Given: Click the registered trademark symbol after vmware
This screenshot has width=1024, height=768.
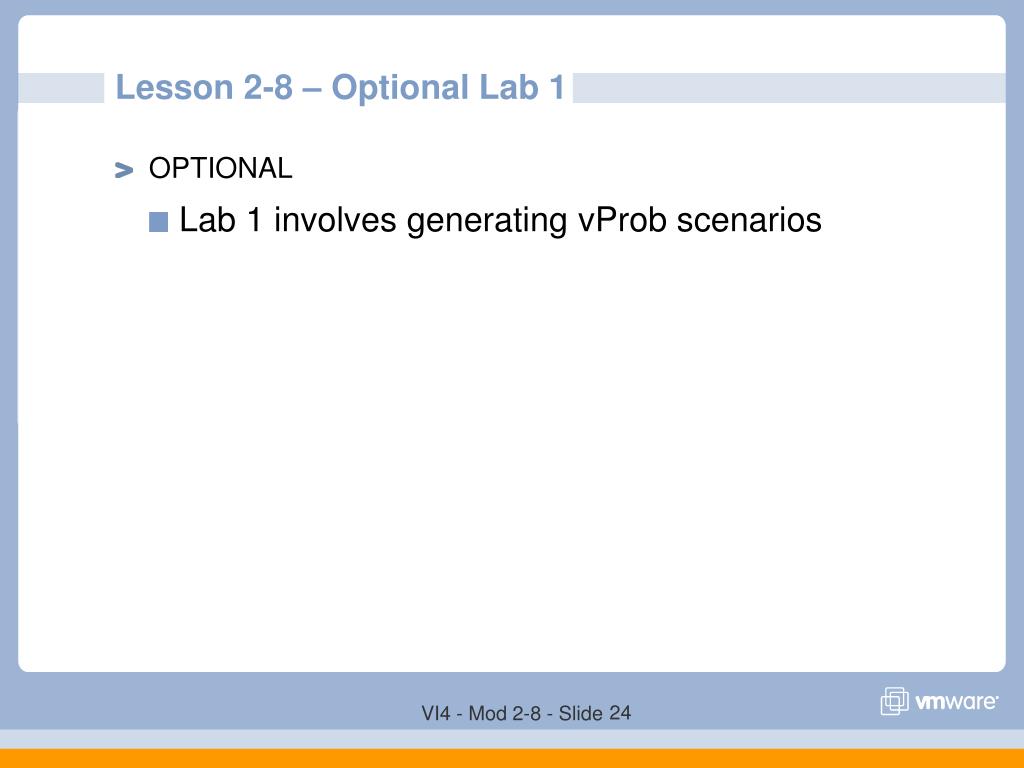Looking at the screenshot, I should pyautogui.click(x=996, y=697).
